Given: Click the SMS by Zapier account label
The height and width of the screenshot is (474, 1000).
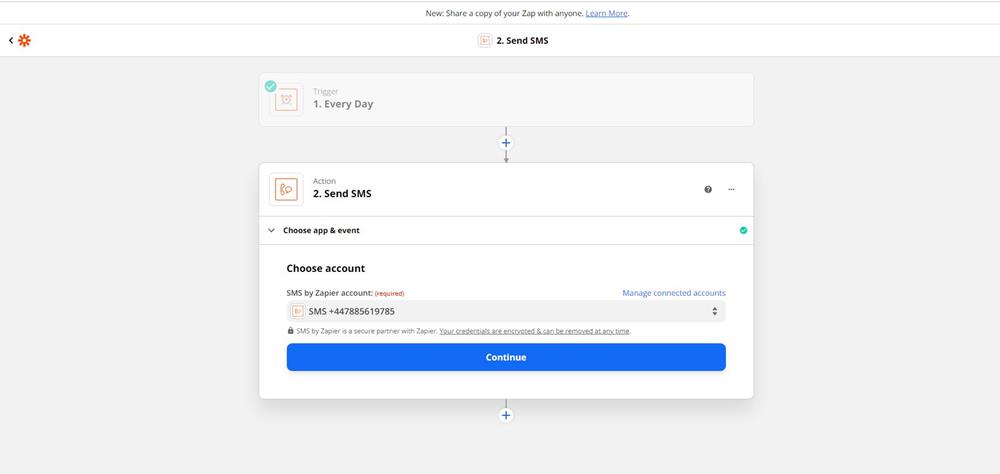Looking at the screenshot, I should point(329,293).
